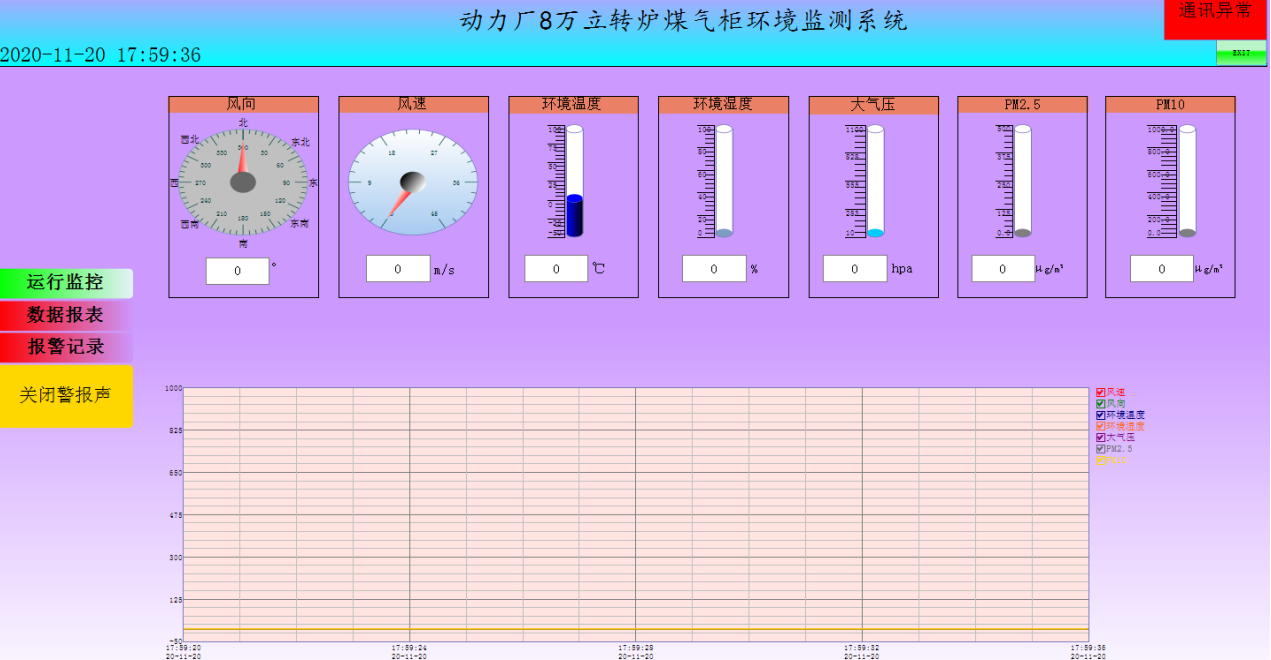Click the wind direction compass dial

point(243,182)
